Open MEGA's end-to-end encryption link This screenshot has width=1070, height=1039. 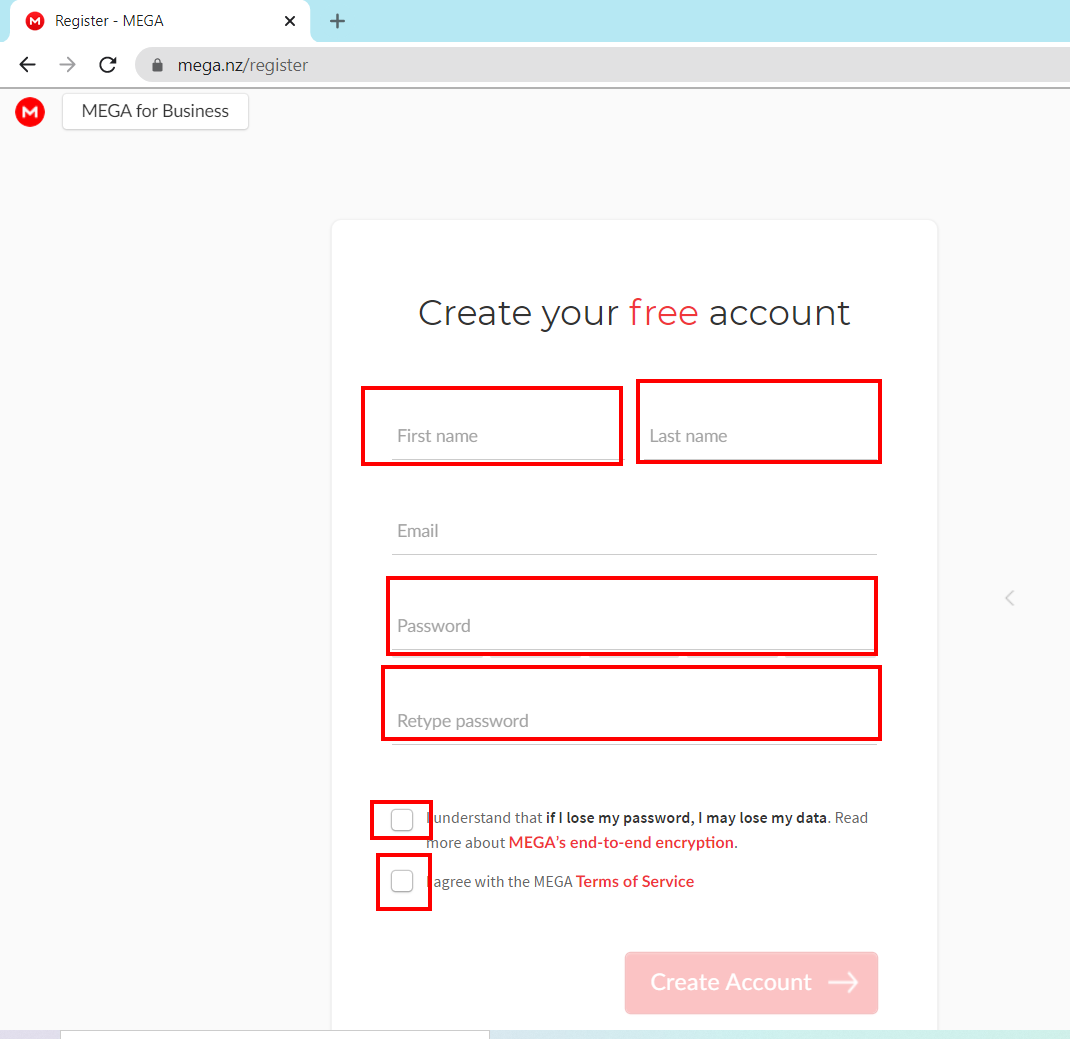click(622, 843)
